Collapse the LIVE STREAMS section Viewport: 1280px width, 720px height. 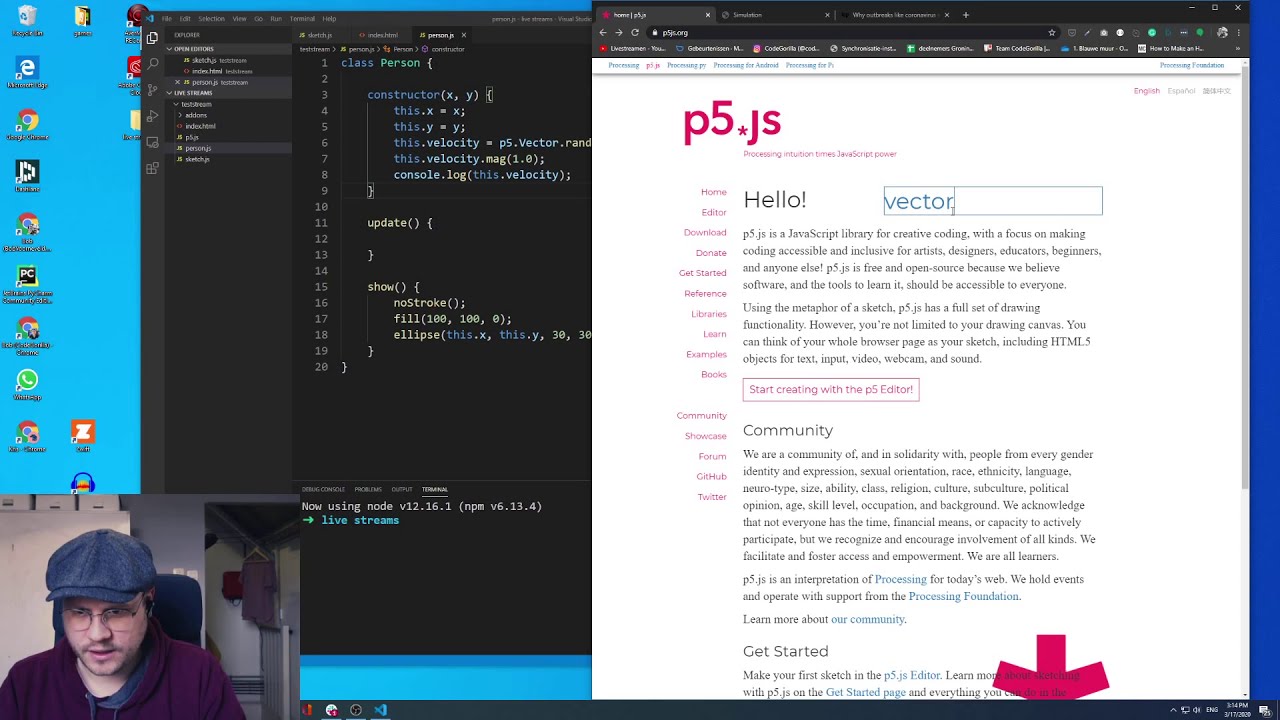tap(169, 93)
